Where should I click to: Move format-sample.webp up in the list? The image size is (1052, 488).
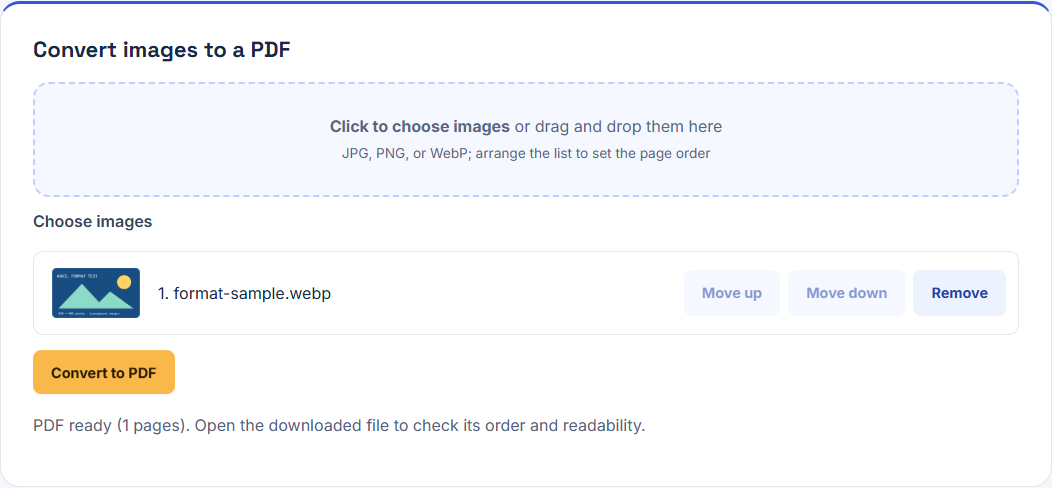(732, 293)
